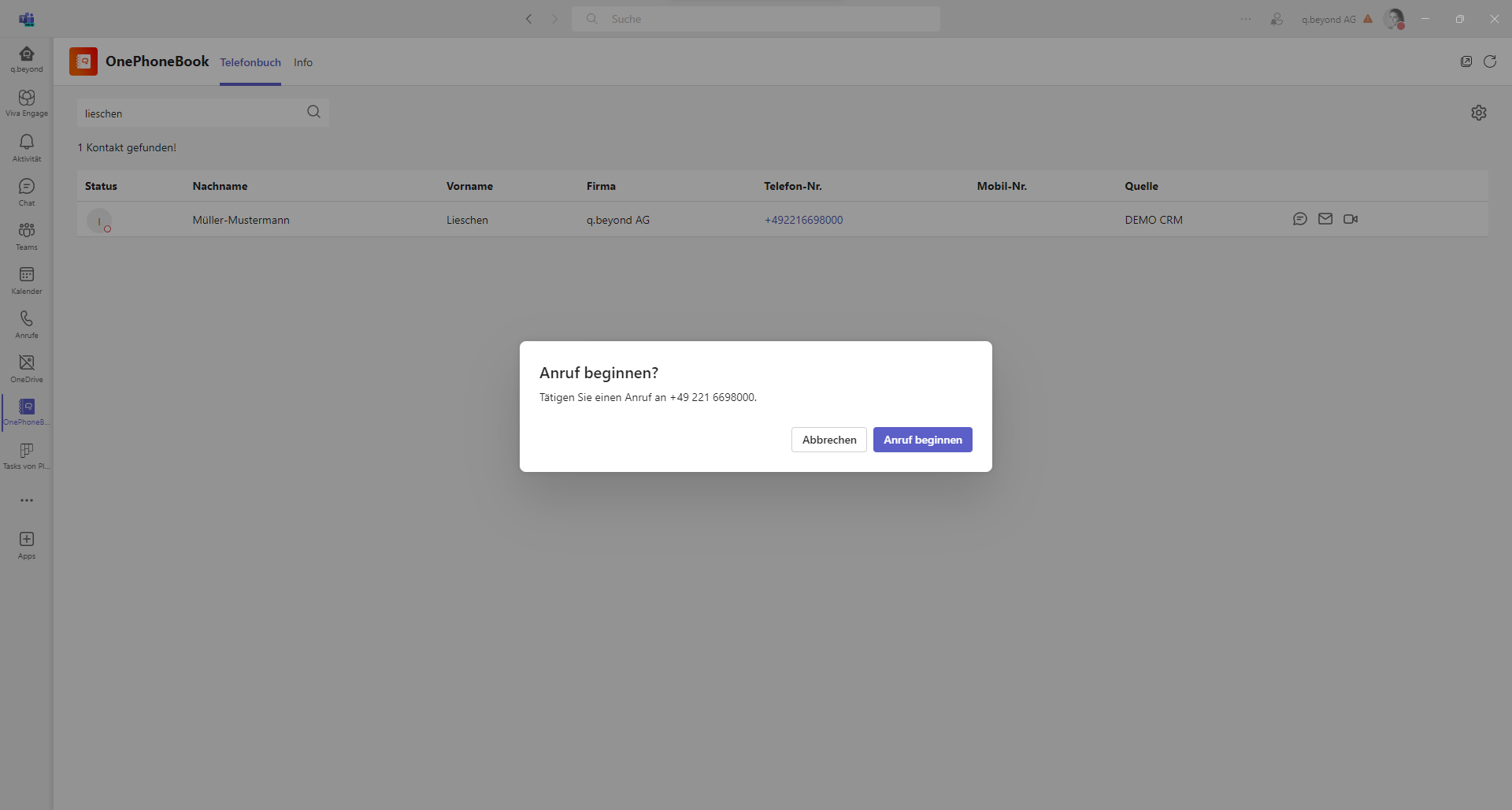Click the contact search field

click(193, 113)
